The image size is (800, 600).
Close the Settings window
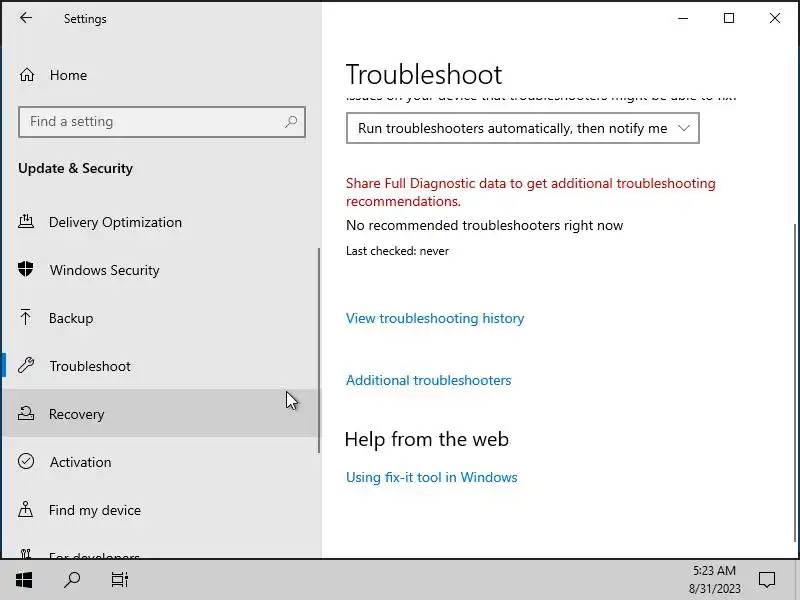774,18
